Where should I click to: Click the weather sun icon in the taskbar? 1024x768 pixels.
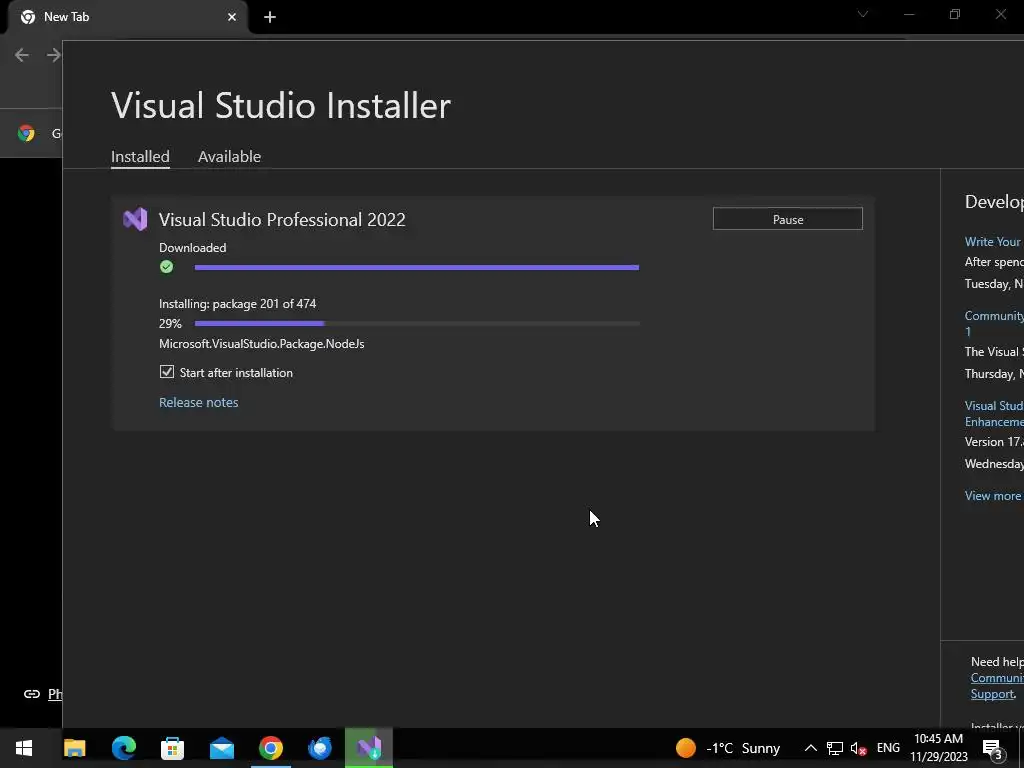click(x=686, y=748)
